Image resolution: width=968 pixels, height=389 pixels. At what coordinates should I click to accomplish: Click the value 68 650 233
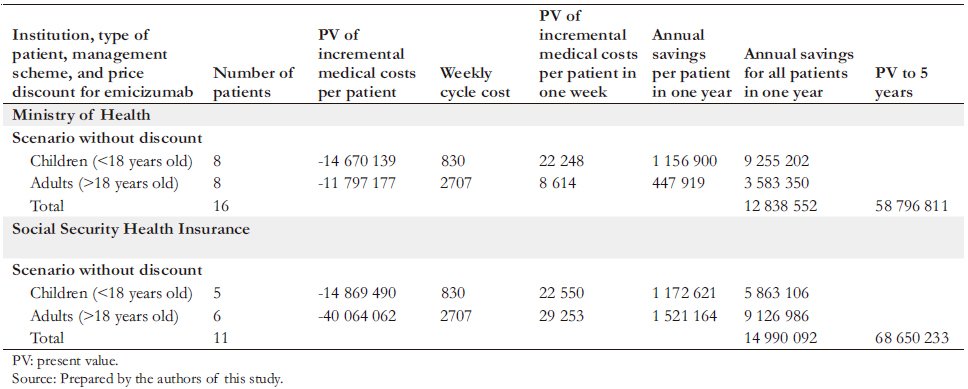pos(911,338)
